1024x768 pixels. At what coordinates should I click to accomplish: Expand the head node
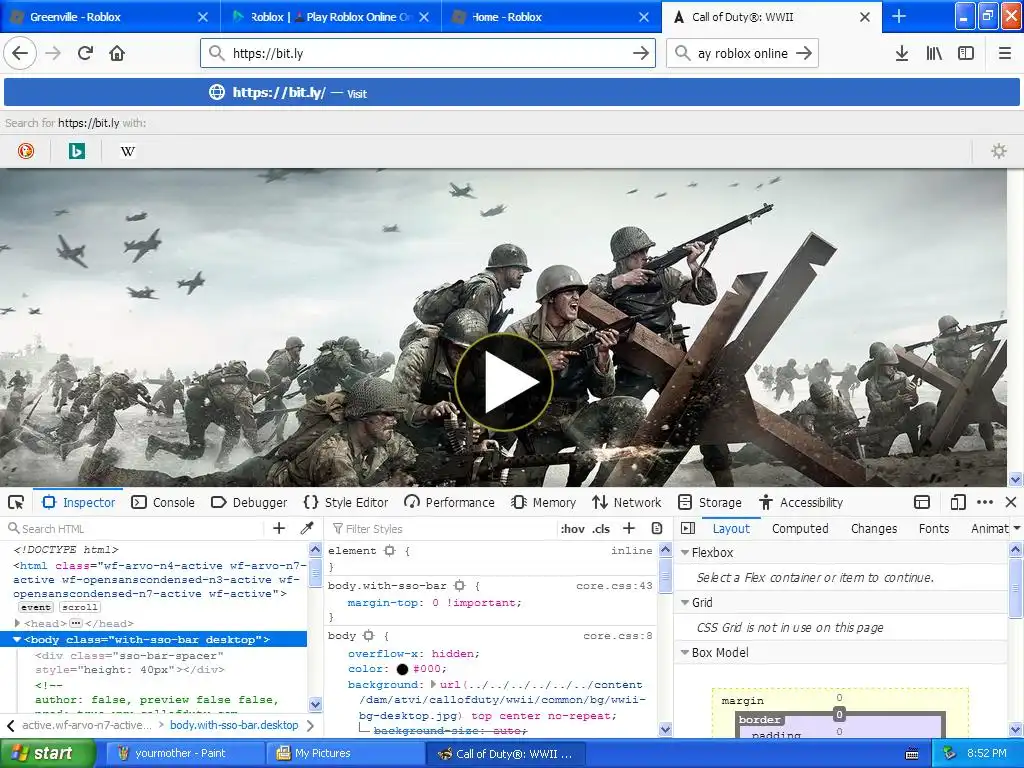(18, 623)
